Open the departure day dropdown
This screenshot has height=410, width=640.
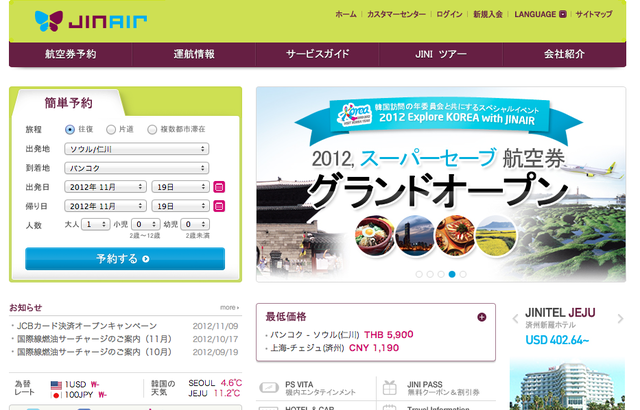[180, 187]
